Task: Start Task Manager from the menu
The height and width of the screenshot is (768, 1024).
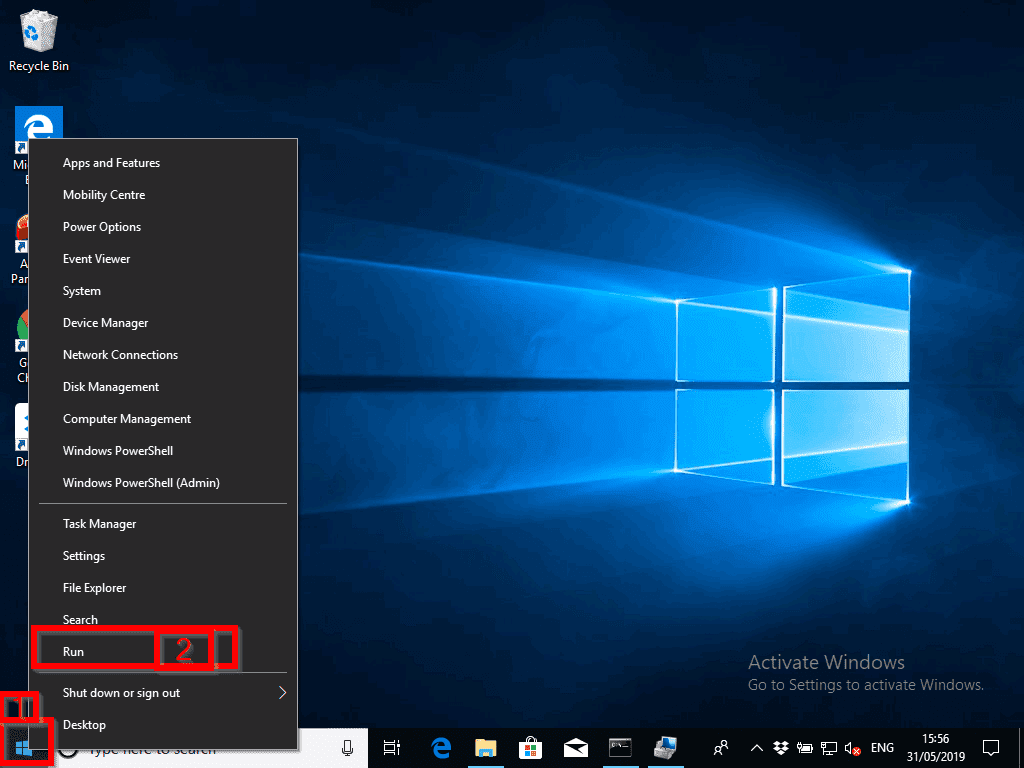Action: pyautogui.click(x=163, y=524)
